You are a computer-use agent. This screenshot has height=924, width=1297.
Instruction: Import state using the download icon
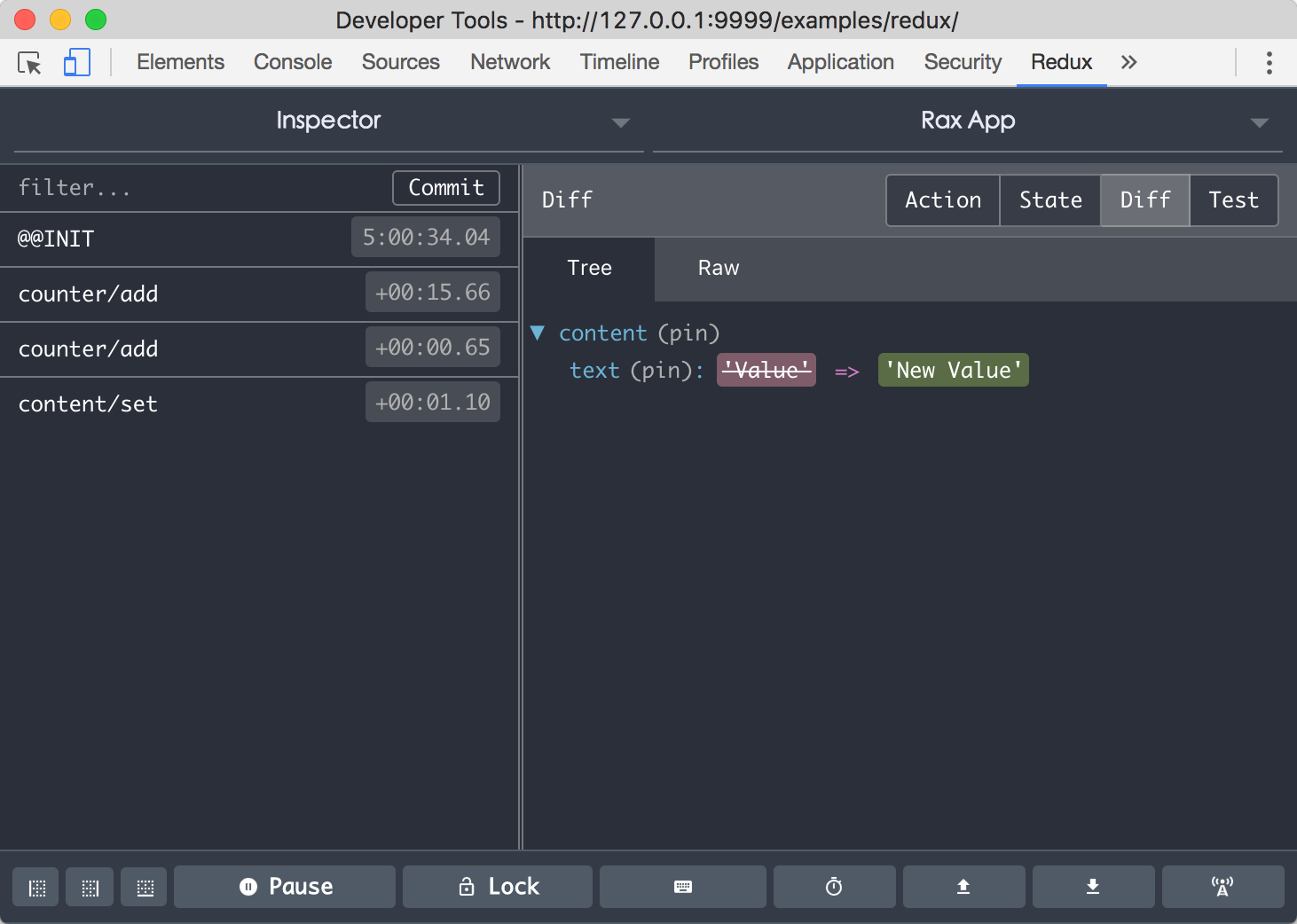pos(1093,887)
